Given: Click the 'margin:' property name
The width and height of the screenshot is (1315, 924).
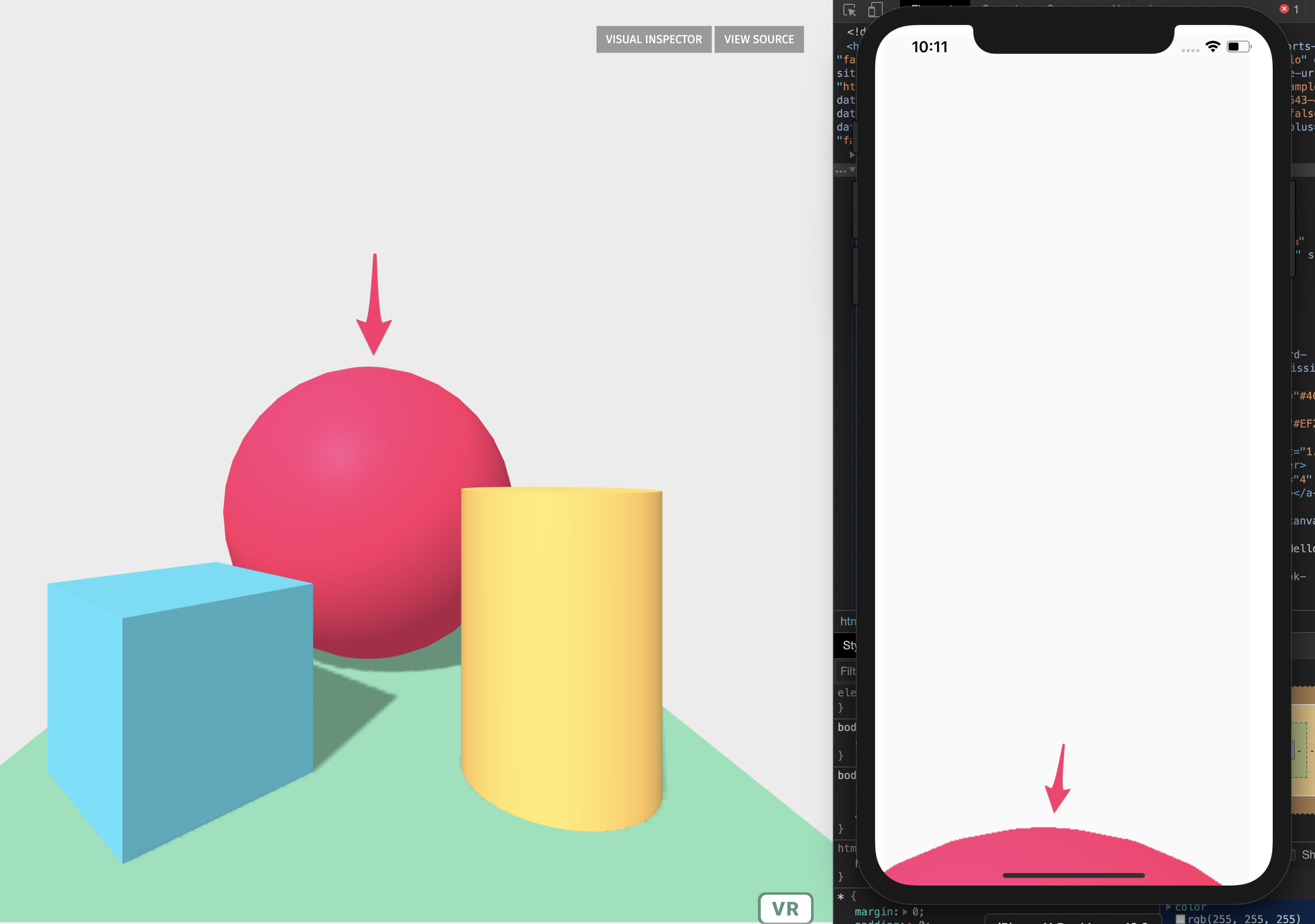Looking at the screenshot, I should pyautogui.click(x=877, y=912).
